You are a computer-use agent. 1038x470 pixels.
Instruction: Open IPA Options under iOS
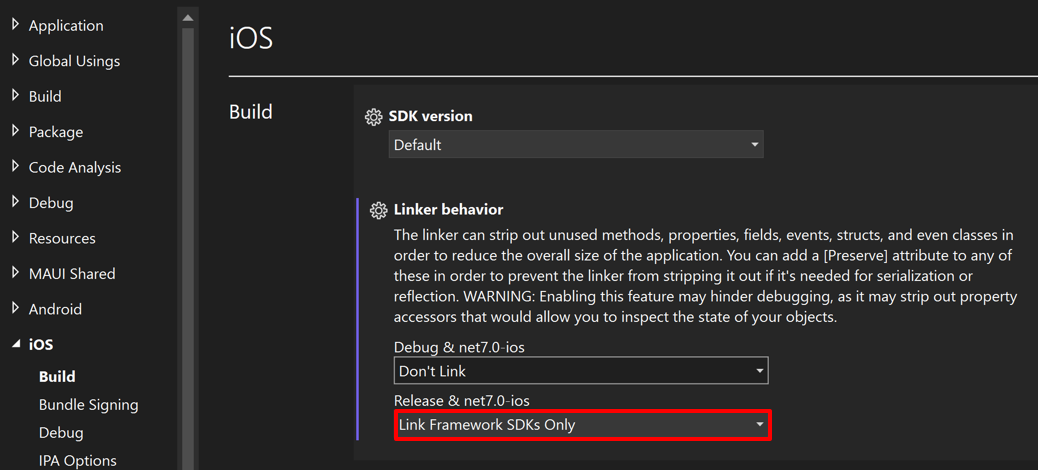click(77, 460)
